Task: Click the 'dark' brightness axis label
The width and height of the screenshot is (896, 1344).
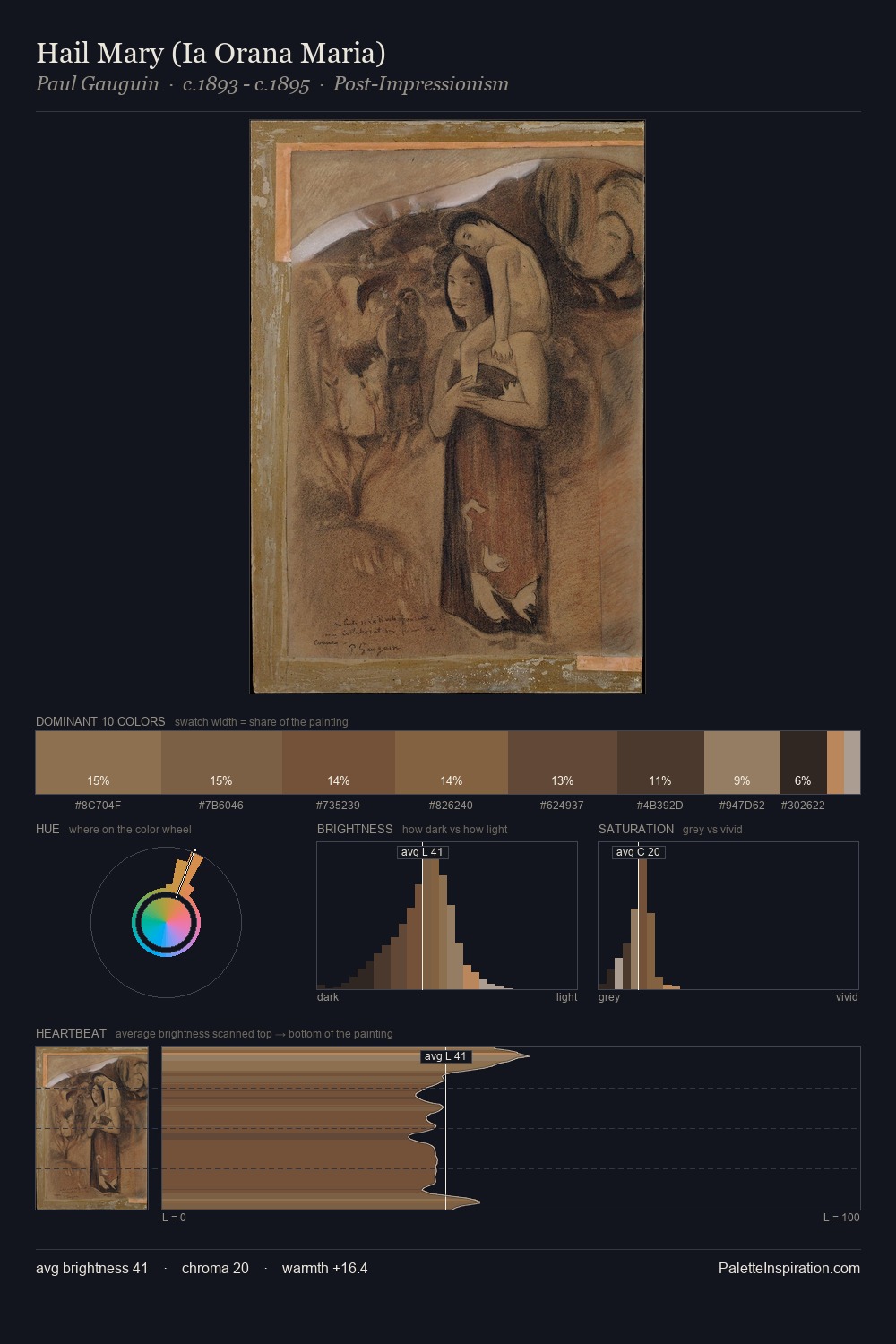Action: coord(328,997)
